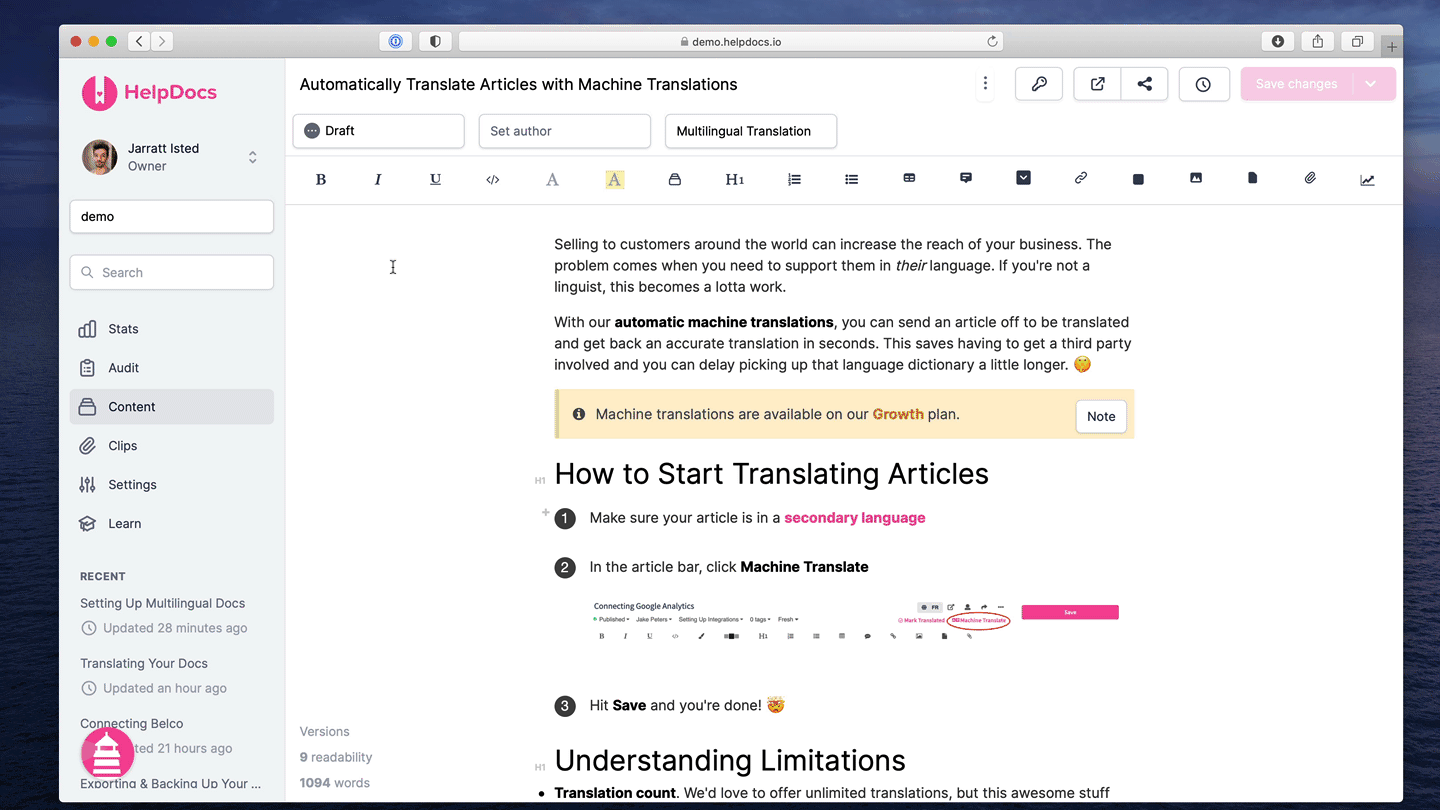Toggle bold formatting in the editor toolbar
The image size is (1440, 810).
[321, 180]
